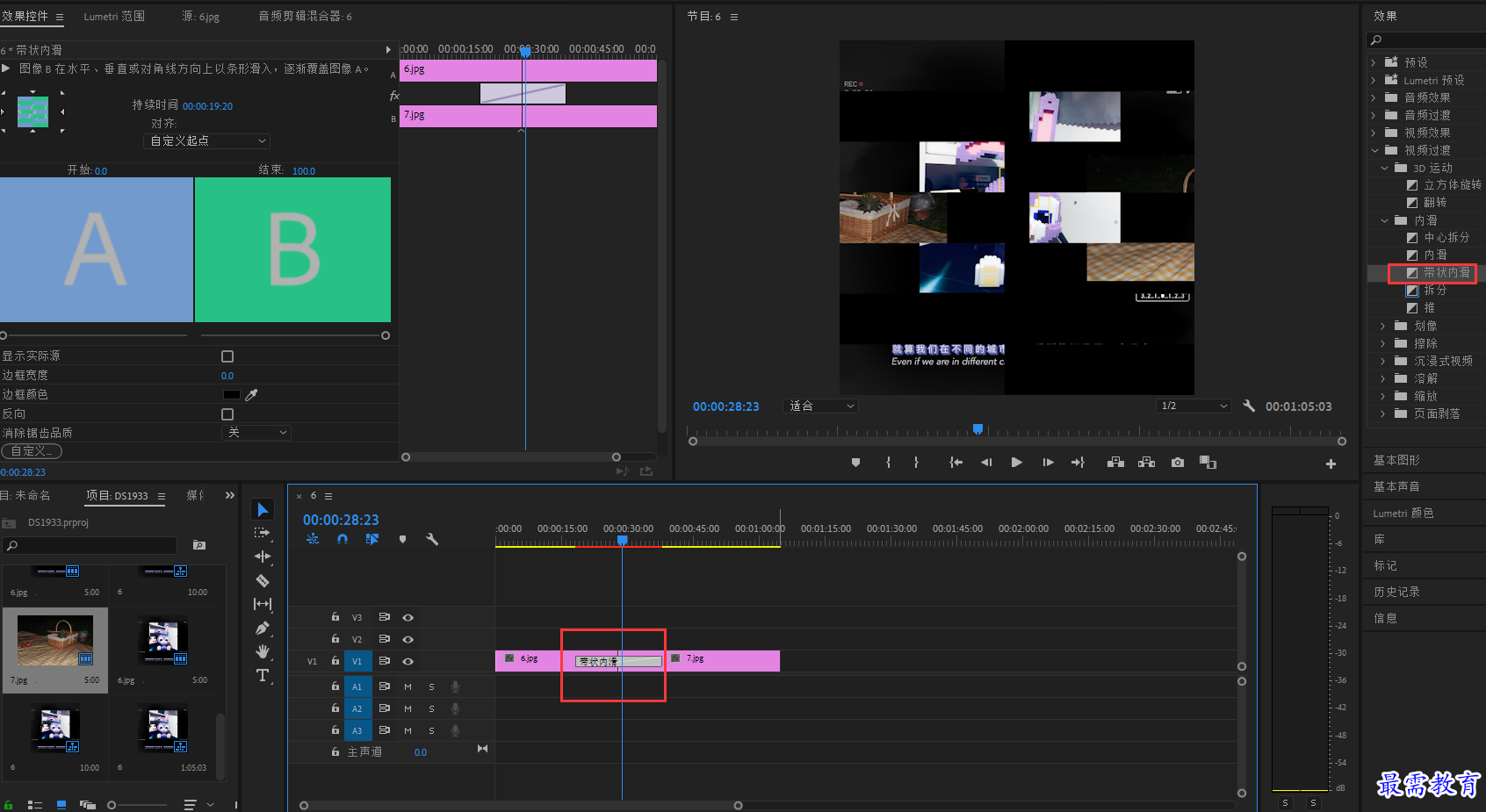Open program monitor button editor plus
Screen dimensions: 1486x812
pyautogui.click(x=1331, y=463)
